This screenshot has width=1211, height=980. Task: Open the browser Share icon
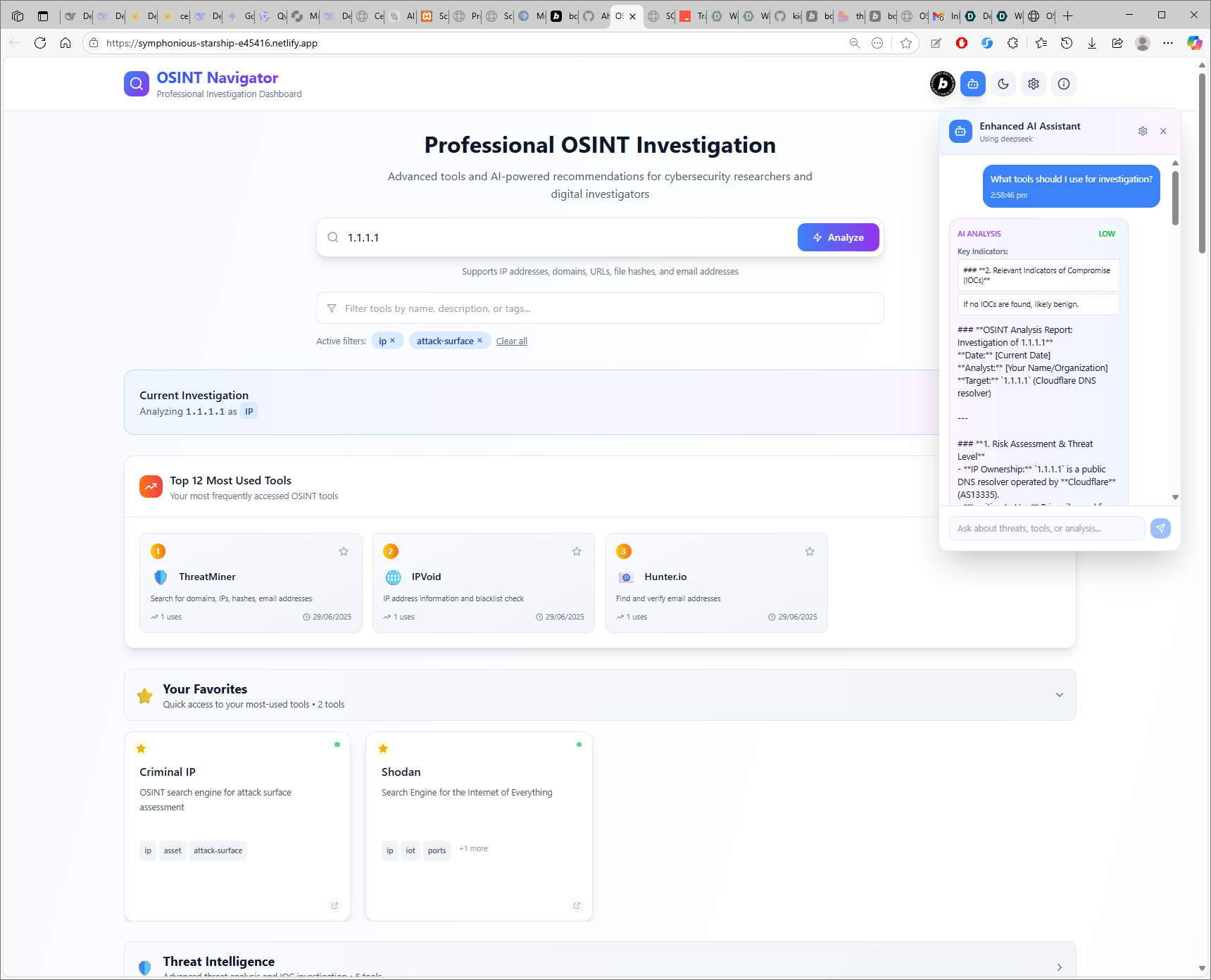coord(1117,43)
